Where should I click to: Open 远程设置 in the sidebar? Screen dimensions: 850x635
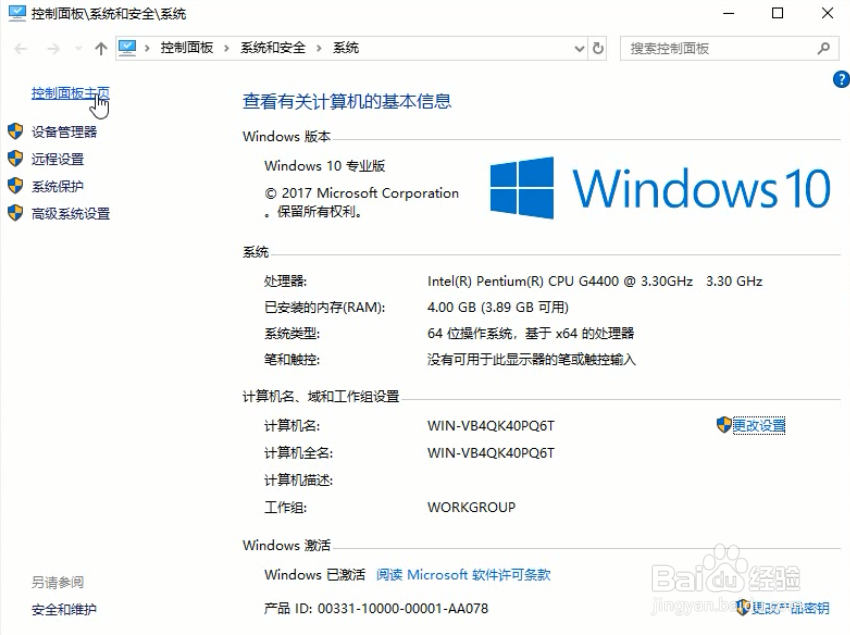pos(57,159)
